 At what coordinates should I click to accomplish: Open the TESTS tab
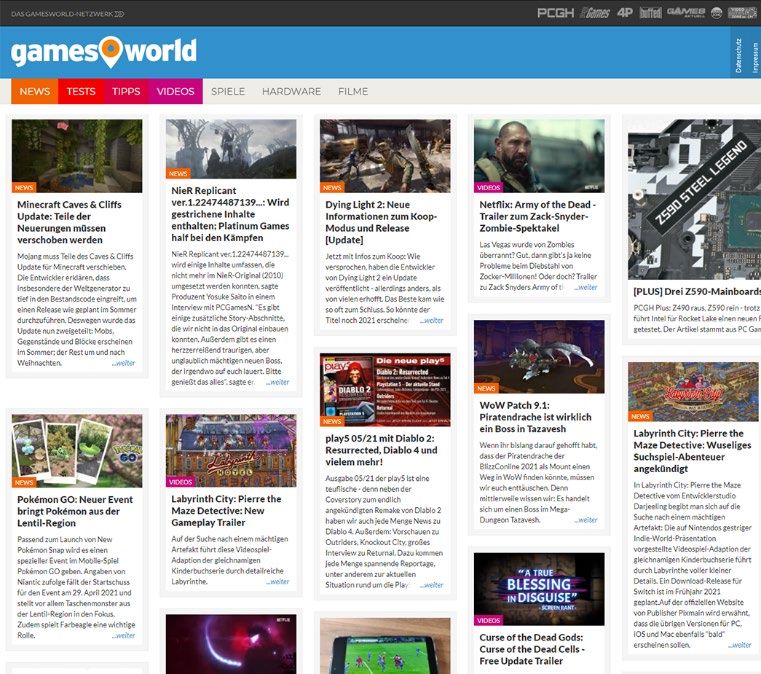tap(81, 91)
